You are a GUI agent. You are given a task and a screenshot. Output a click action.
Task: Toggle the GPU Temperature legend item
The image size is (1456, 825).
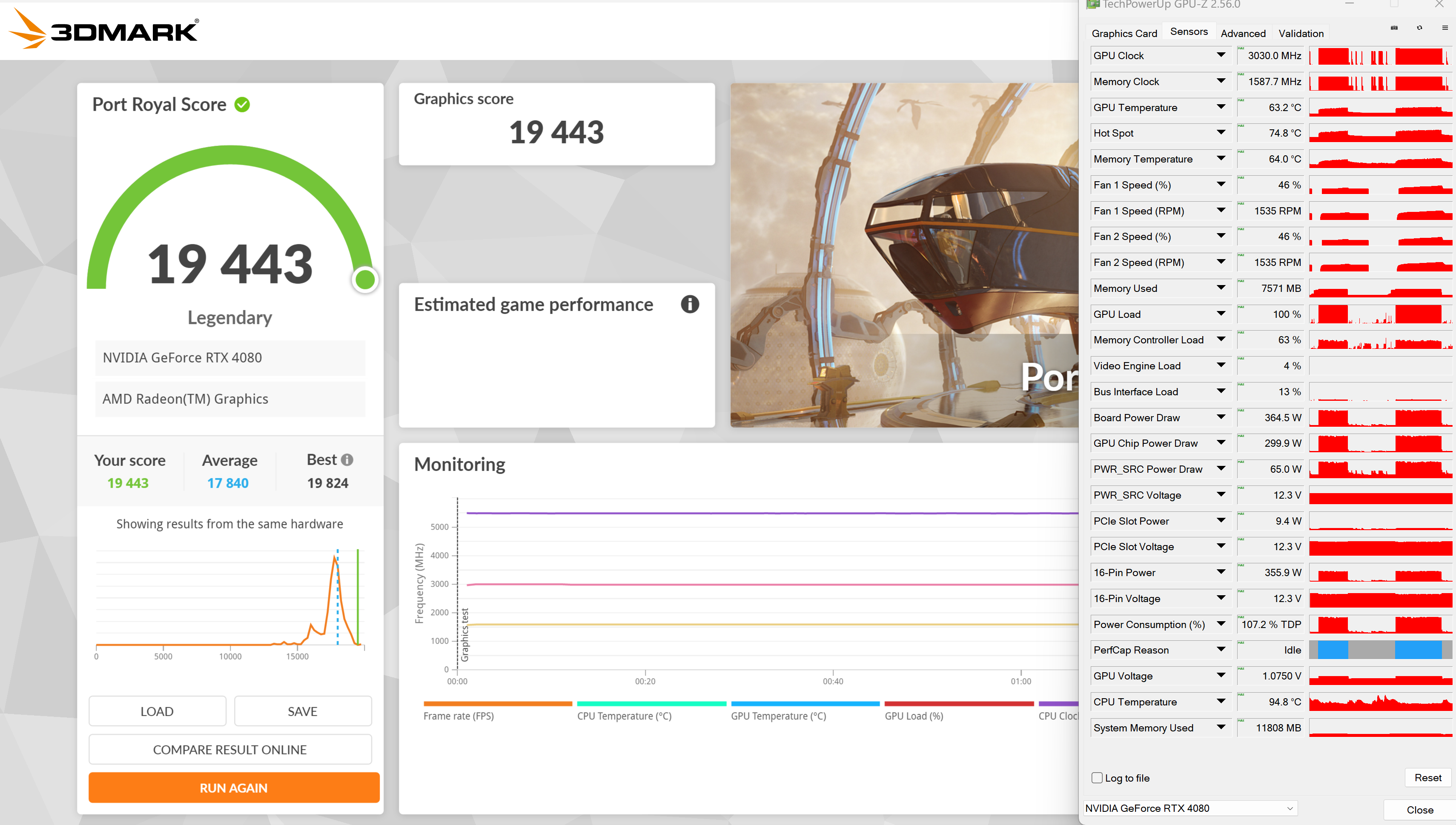(x=778, y=716)
